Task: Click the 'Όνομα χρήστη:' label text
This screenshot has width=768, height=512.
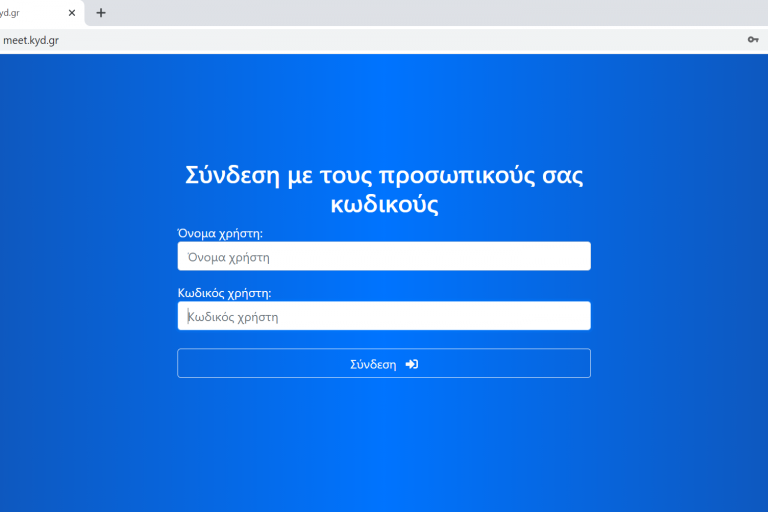Action: (220, 234)
